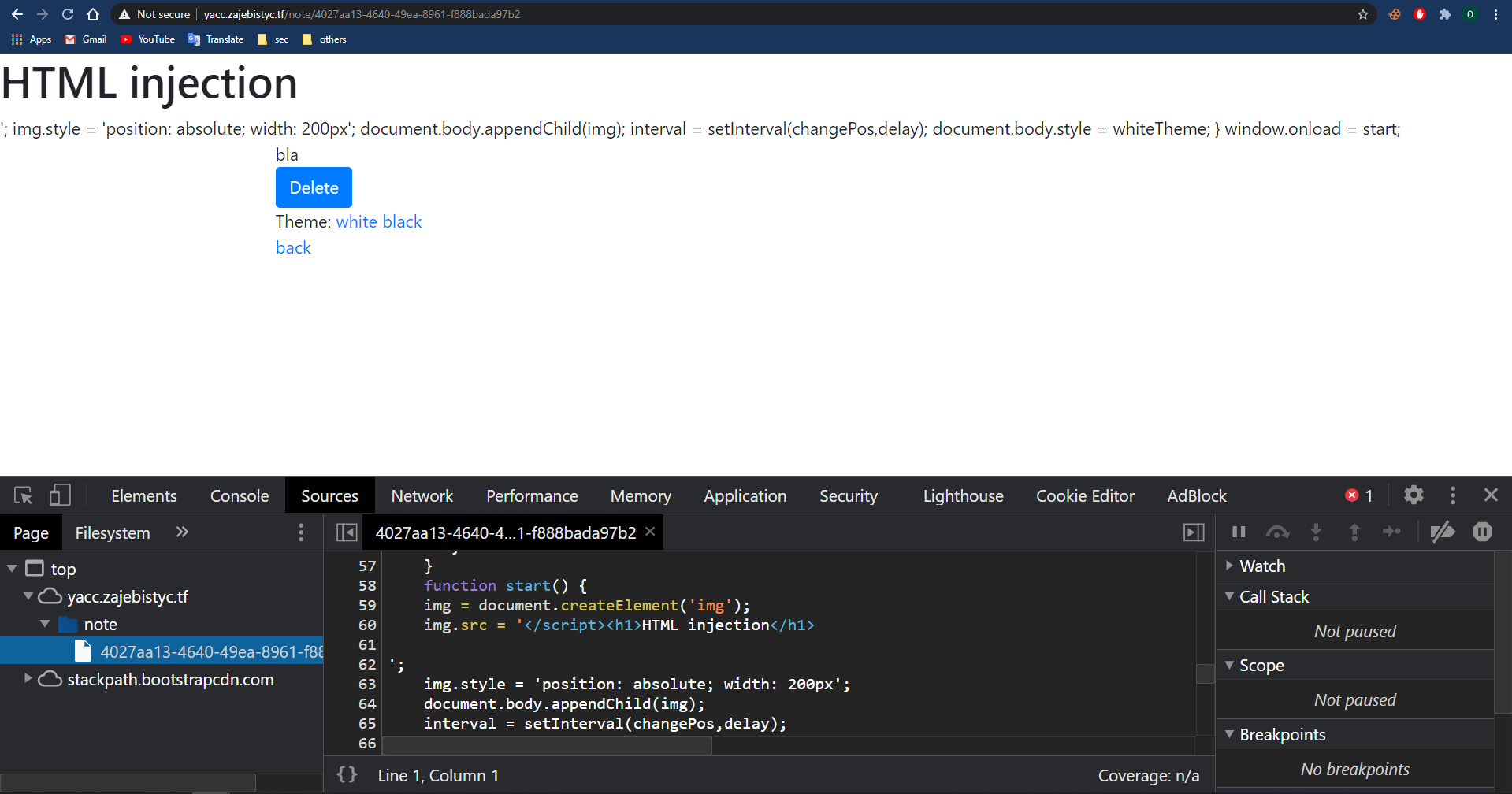Viewport: 1512px width, 794px height.
Task: Deactivate all breakpoints
Action: coord(1442,532)
